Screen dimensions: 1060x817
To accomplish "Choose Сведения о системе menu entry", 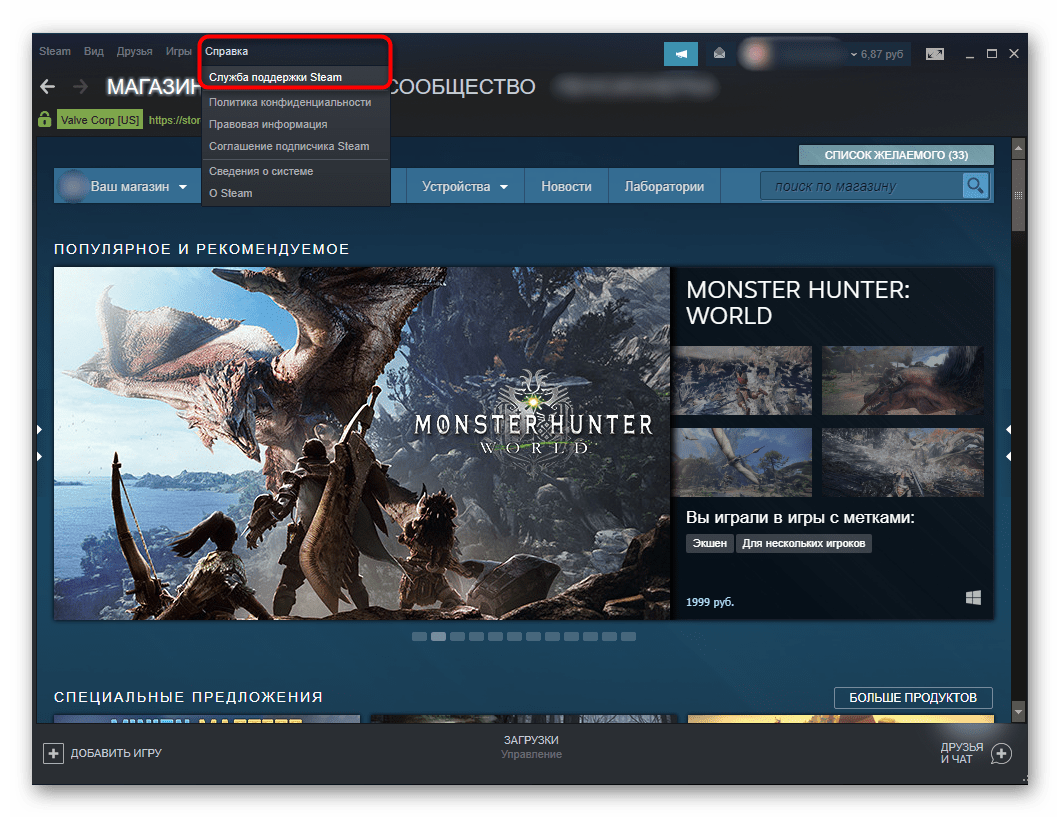I will pyautogui.click(x=261, y=171).
